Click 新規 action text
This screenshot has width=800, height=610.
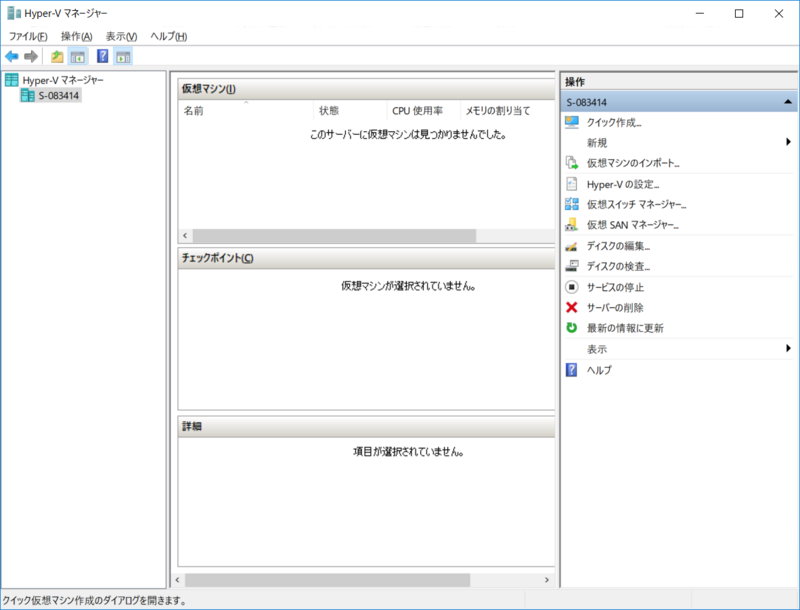pyautogui.click(x=596, y=142)
